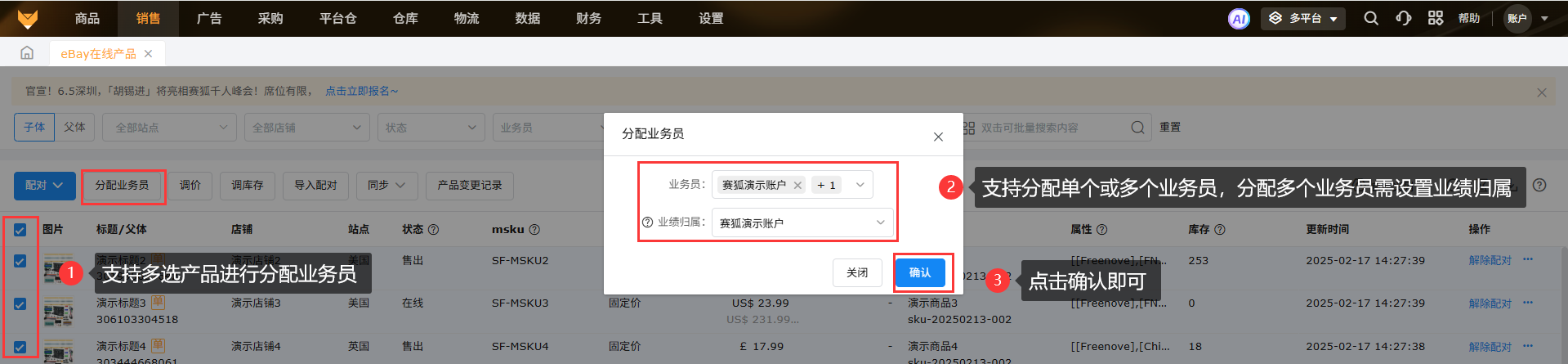The height and width of the screenshot is (364, 1568).
Task: Switch to 子体 view
Action: pyautogui.click(x=34, y=128)
